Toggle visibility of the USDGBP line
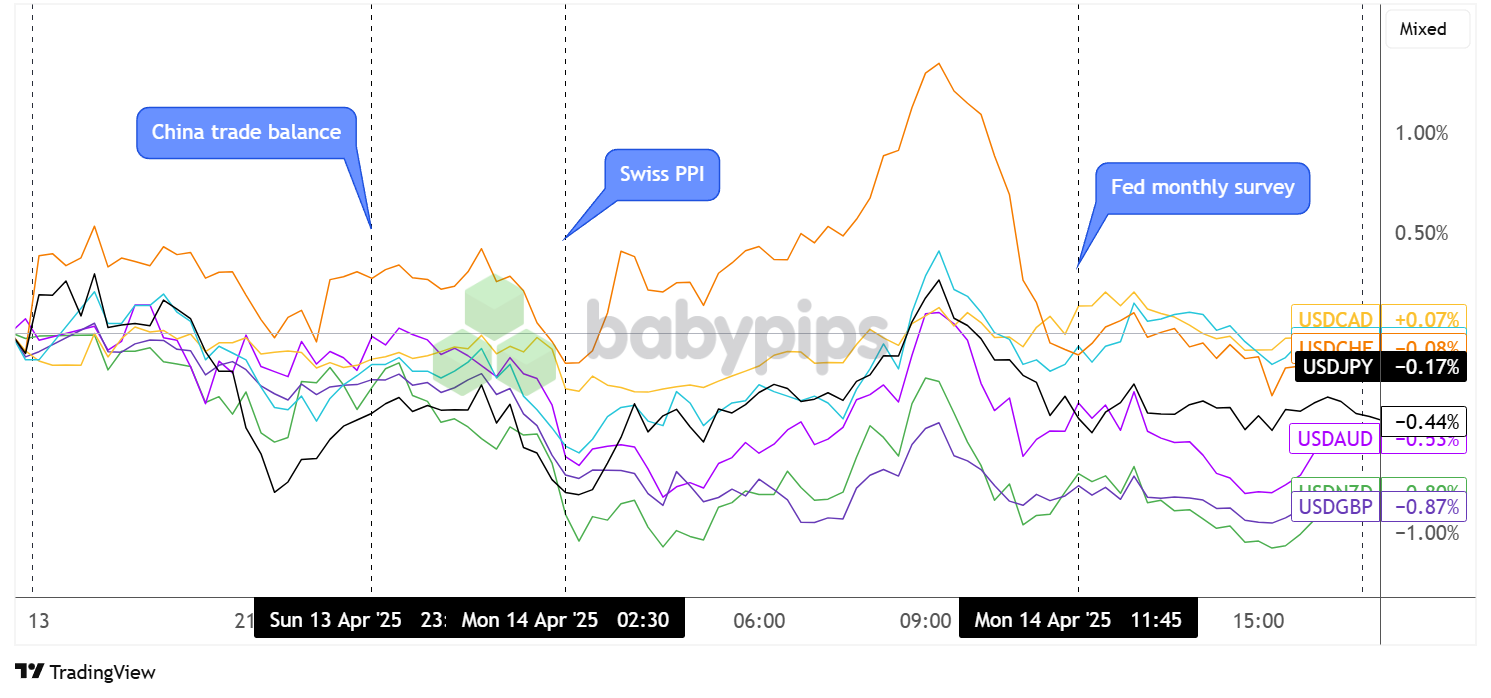This screenshot has width=1491, height=698. point(1334,507)
